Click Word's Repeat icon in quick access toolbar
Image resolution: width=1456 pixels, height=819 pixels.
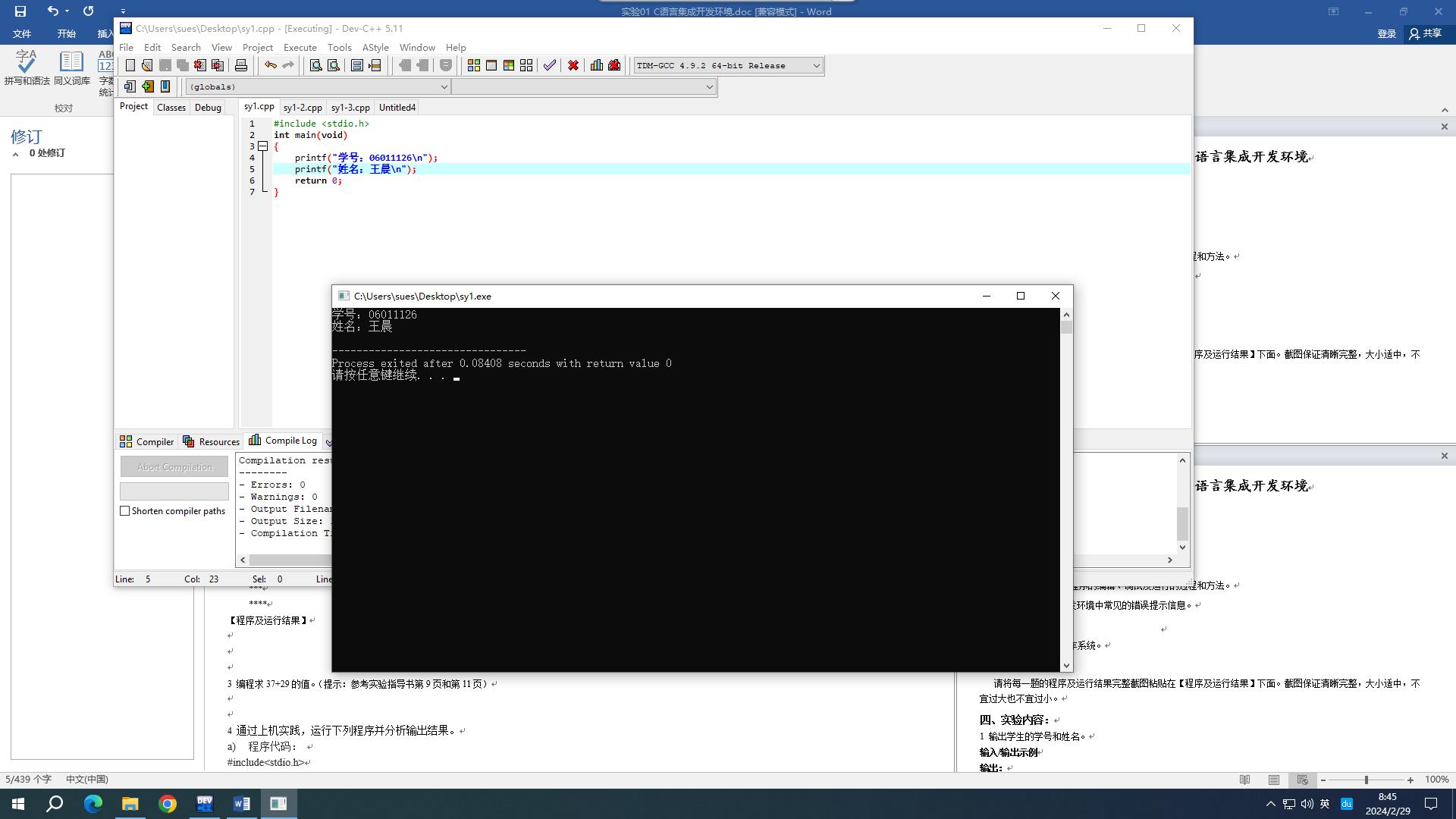click(x=88, y=11)
